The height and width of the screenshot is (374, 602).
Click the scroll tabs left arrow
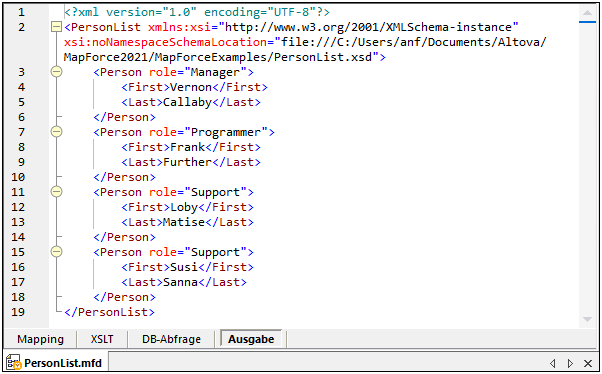pyautogui.click(x=552, y=363)
